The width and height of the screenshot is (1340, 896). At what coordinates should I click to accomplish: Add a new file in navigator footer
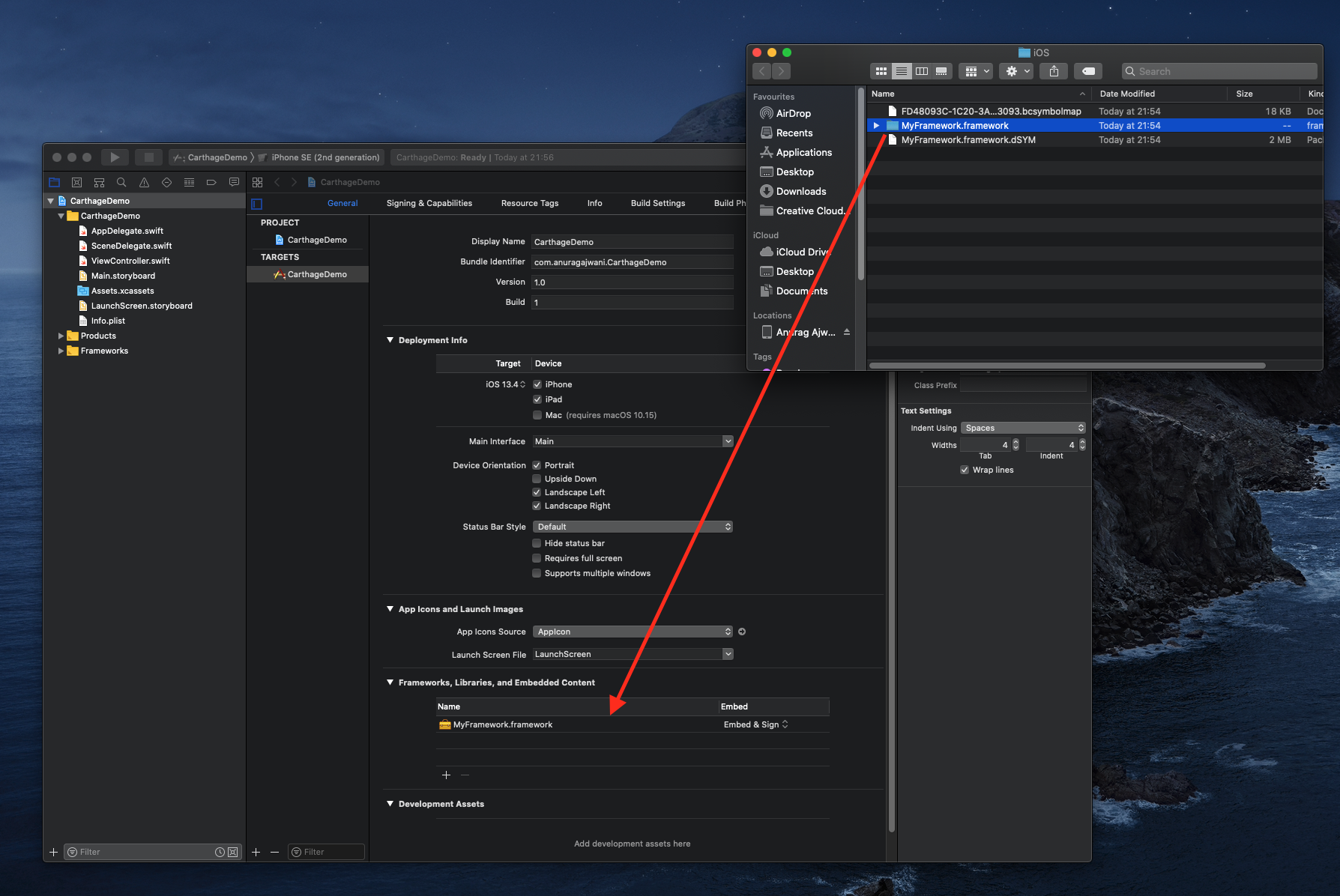(53, 852)
